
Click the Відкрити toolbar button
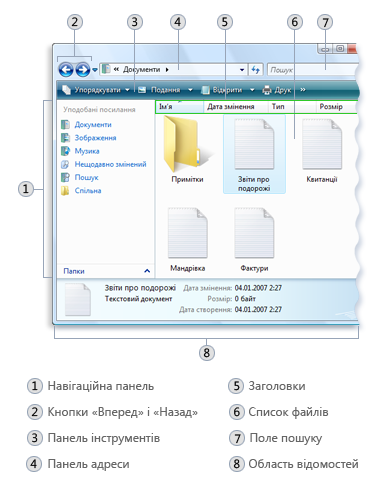[222, 90]
